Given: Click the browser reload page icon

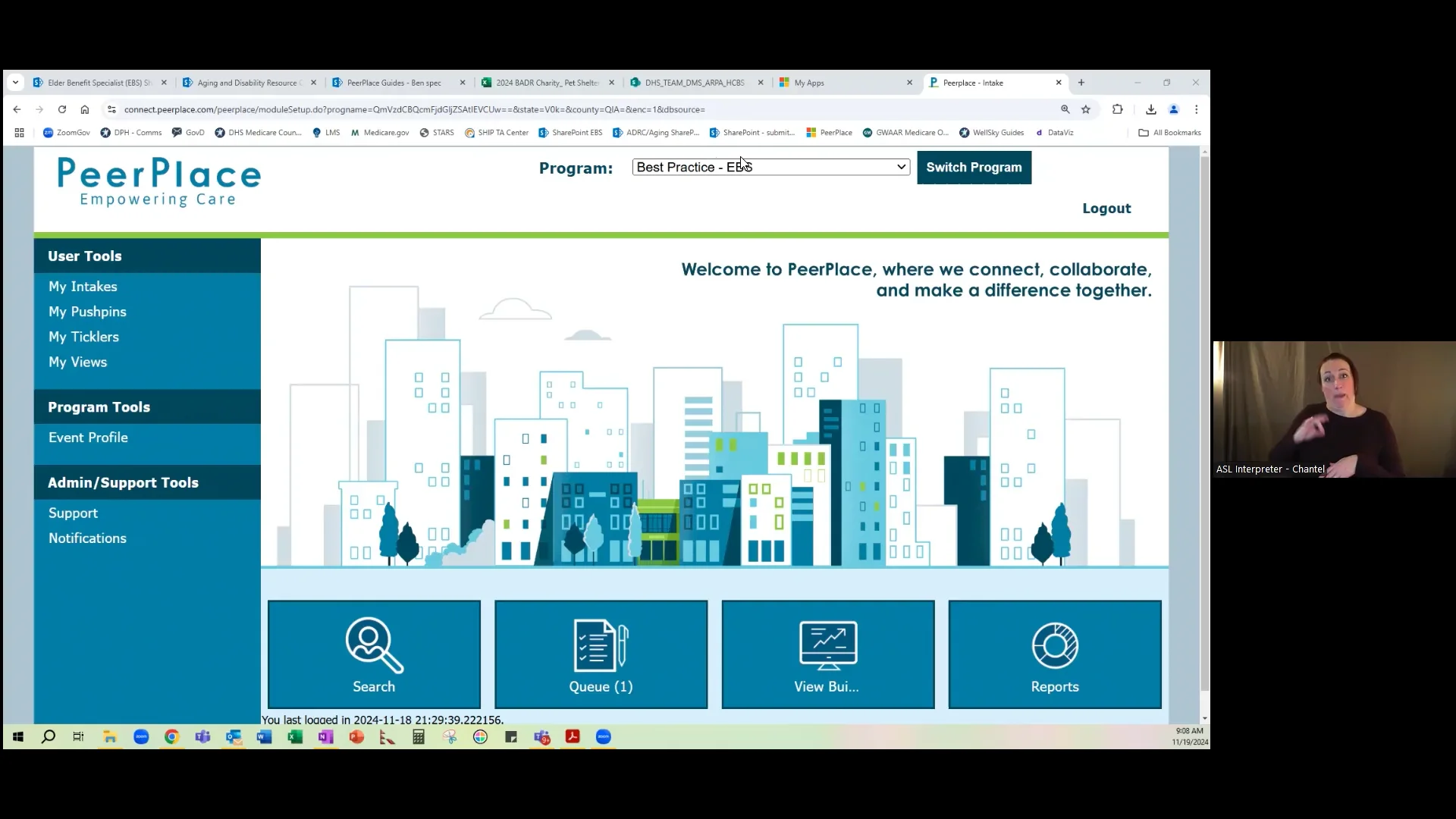Looking at the screenshot, I should click(62, 109).
